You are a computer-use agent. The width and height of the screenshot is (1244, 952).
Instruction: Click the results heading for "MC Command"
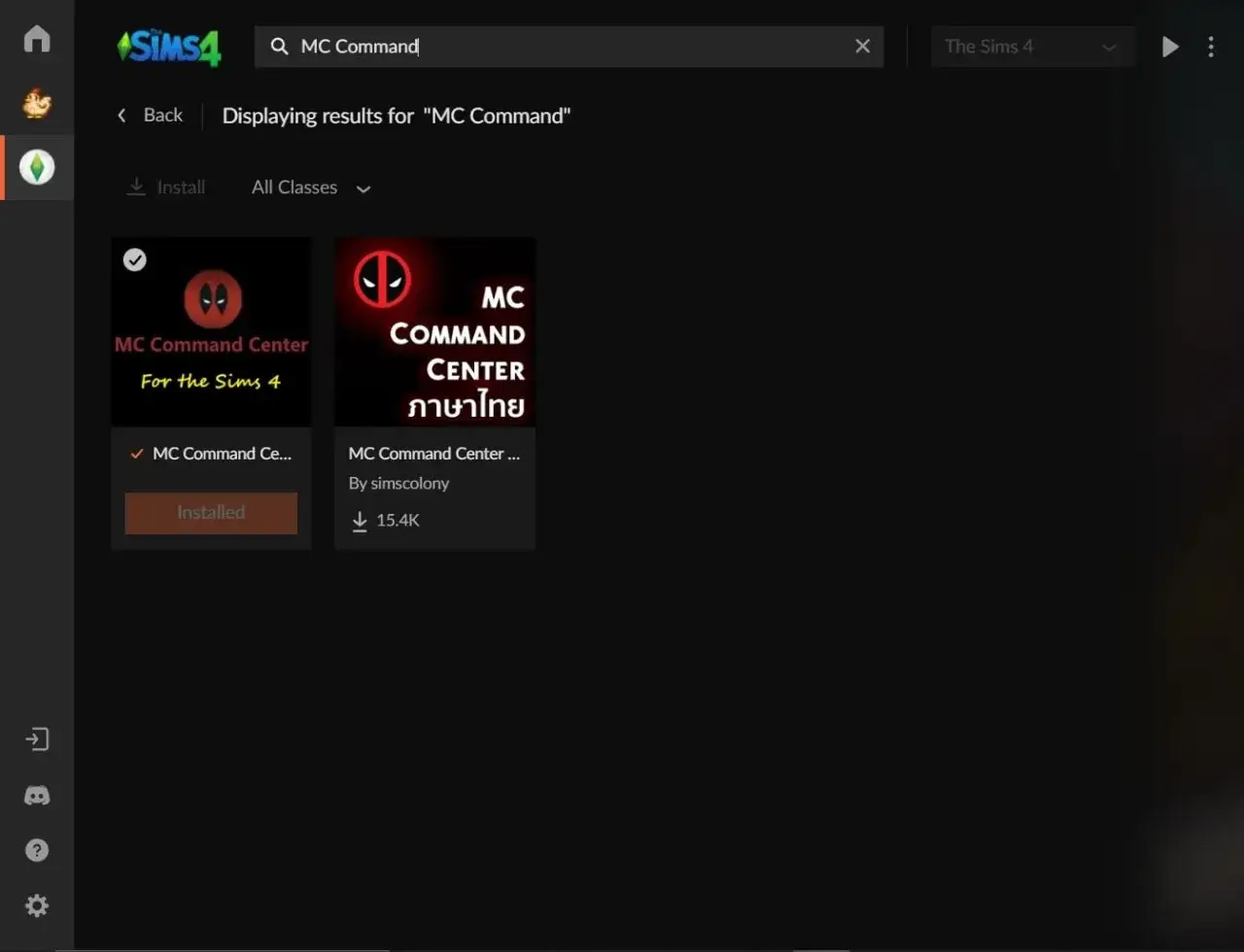pyautogui.click(x=397, y=116)
